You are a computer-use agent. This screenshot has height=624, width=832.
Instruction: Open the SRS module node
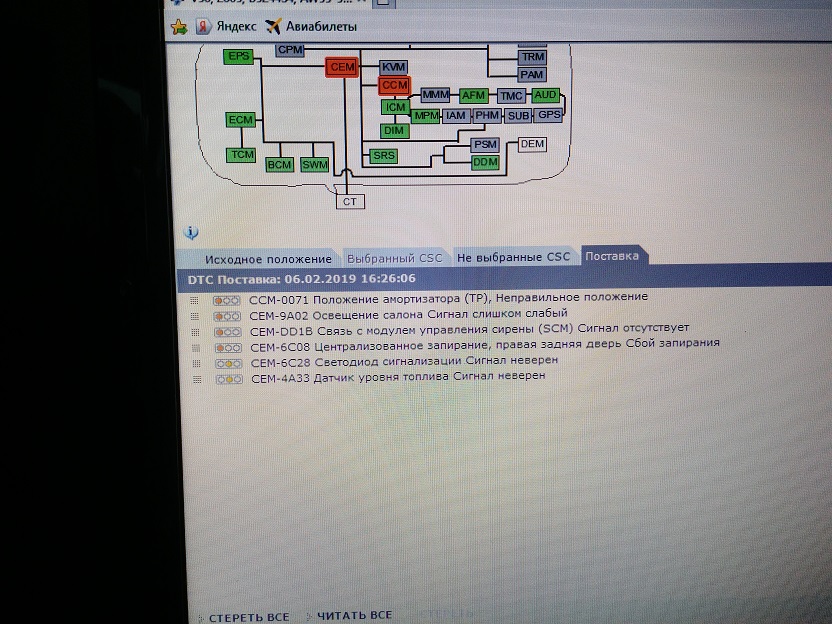coord(383,156)
